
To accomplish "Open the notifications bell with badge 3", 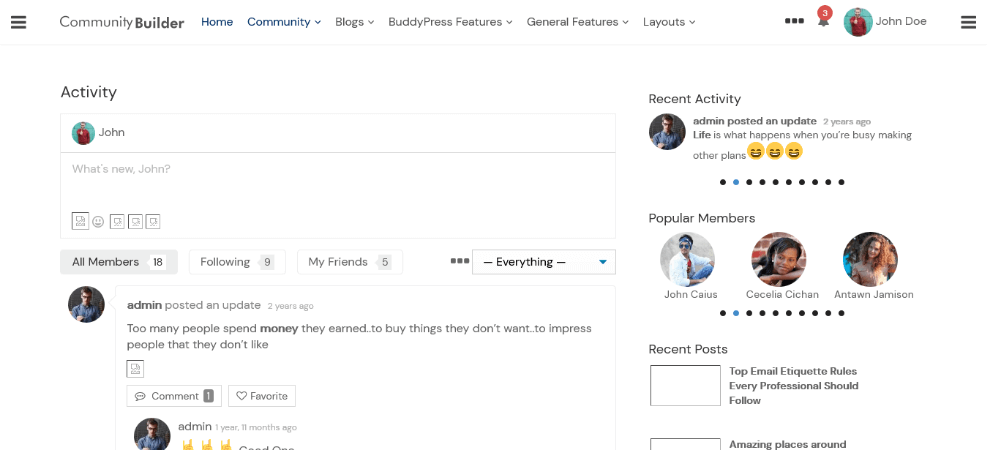I will click(x=823, y=19).
